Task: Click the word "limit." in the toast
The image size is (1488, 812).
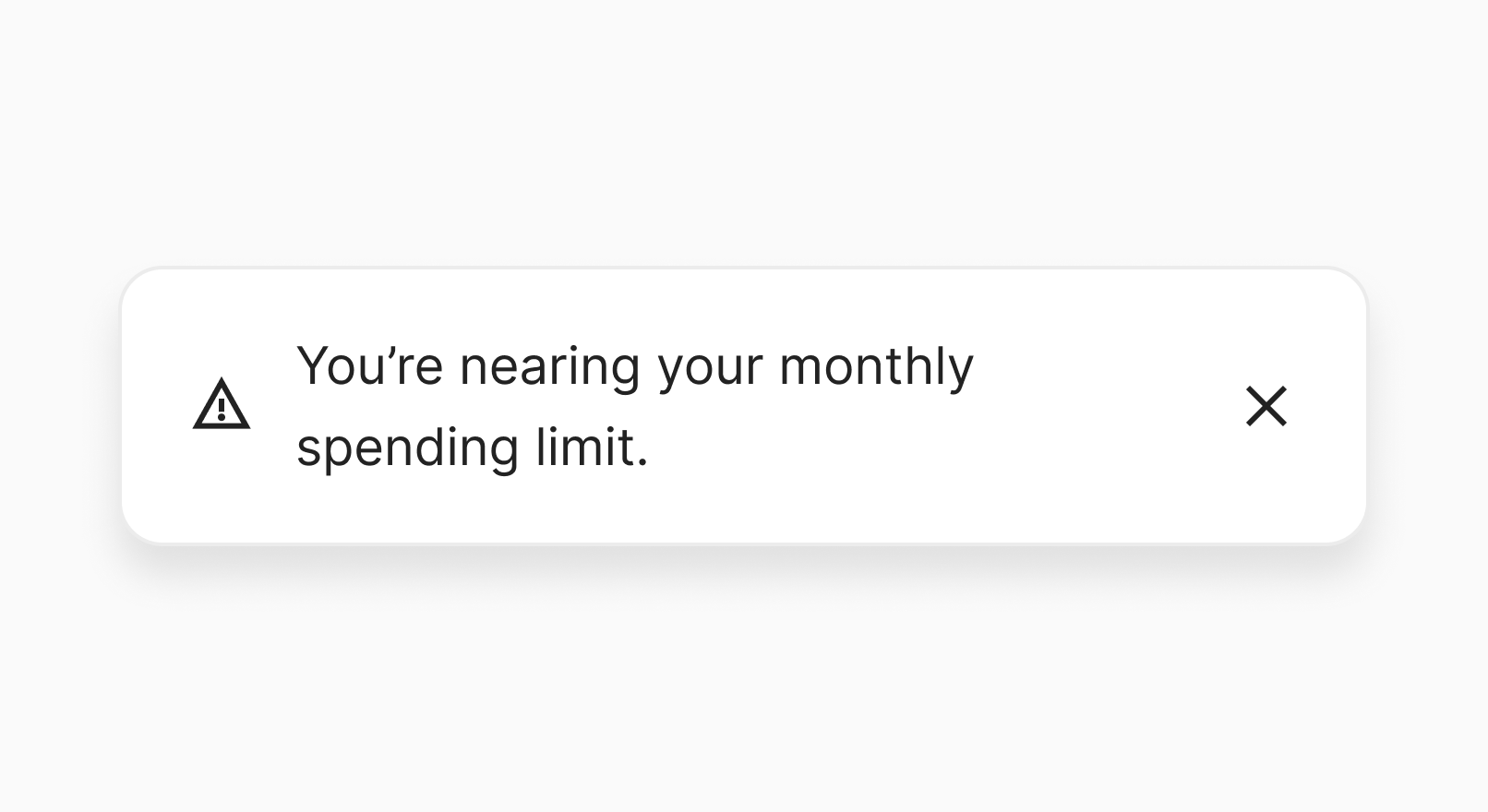Action: click(592, 448)
